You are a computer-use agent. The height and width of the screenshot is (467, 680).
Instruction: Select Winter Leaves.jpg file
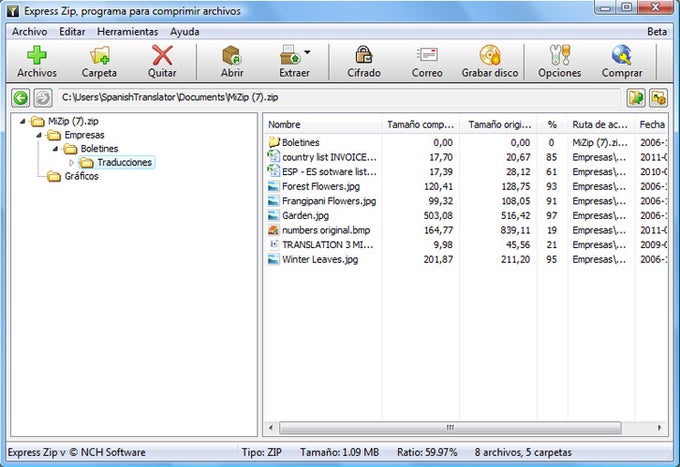click(x=466, y=259)
